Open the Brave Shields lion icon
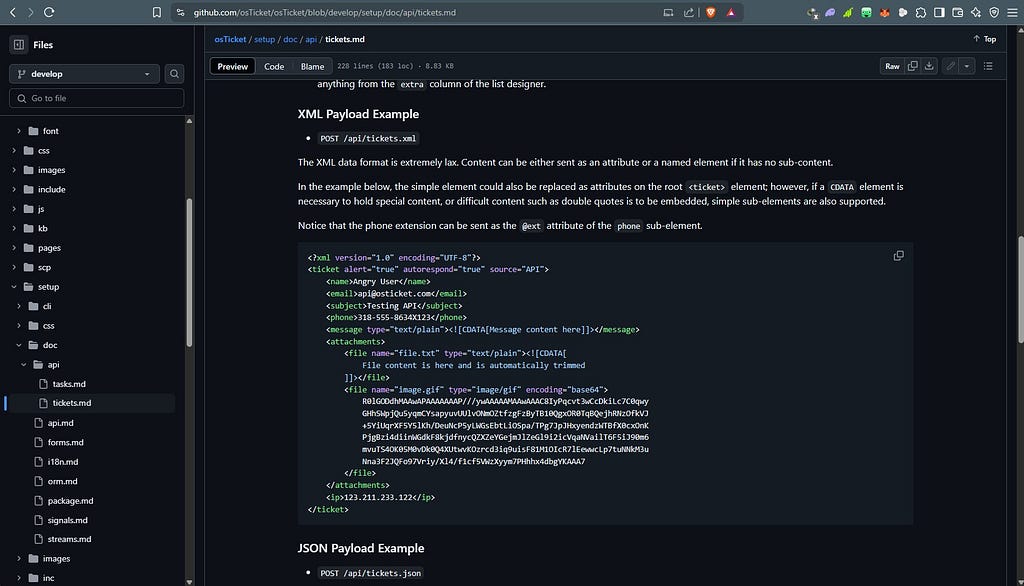This screenshot has height=586, width=1024. [x=711, y=12]
